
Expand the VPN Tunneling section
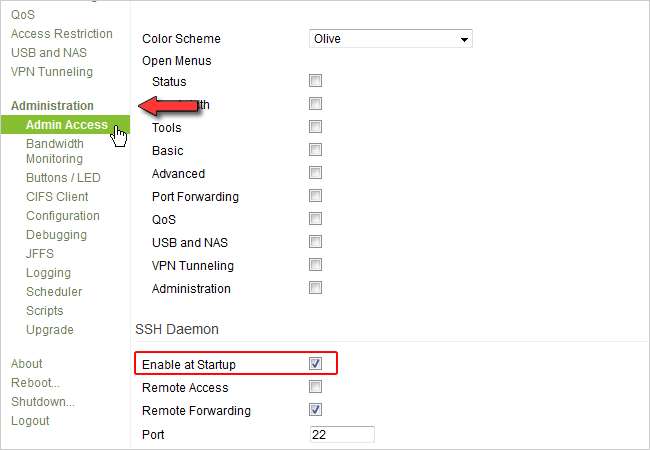tap(51, 72)
